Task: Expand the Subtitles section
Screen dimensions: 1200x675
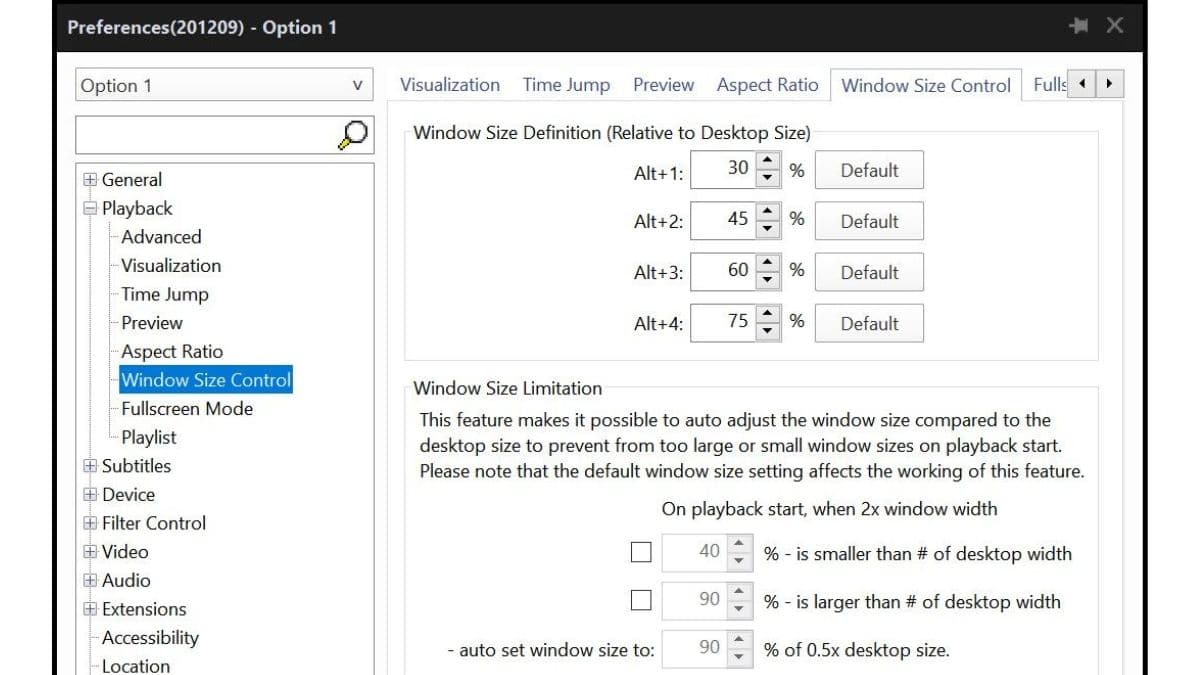Action: coord(90,465)
